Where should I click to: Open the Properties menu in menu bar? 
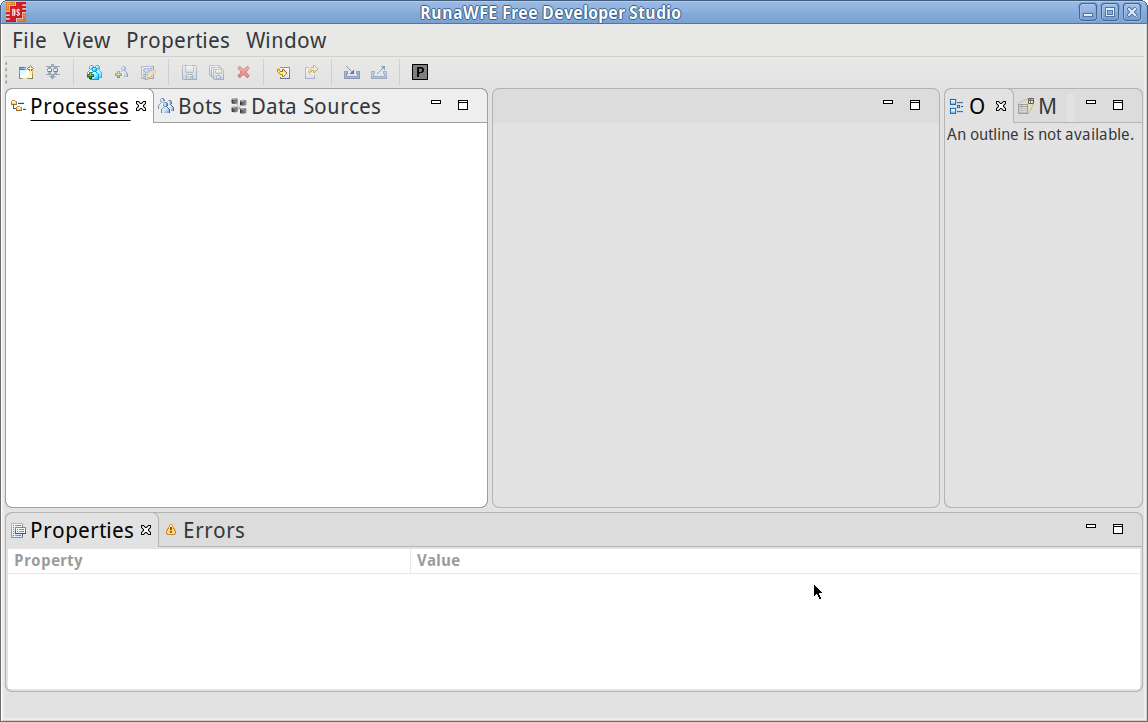pyautogui.click(x=177, y=41)
